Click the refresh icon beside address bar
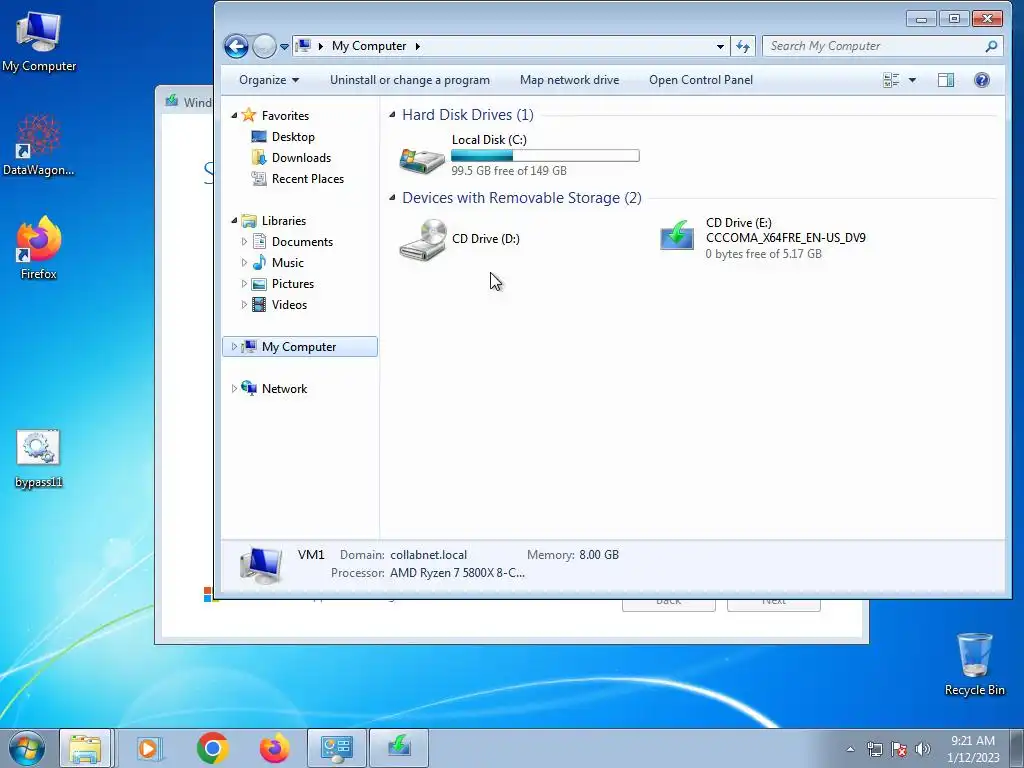Screen dimensions: 1024x768 [x=743, y=46]
